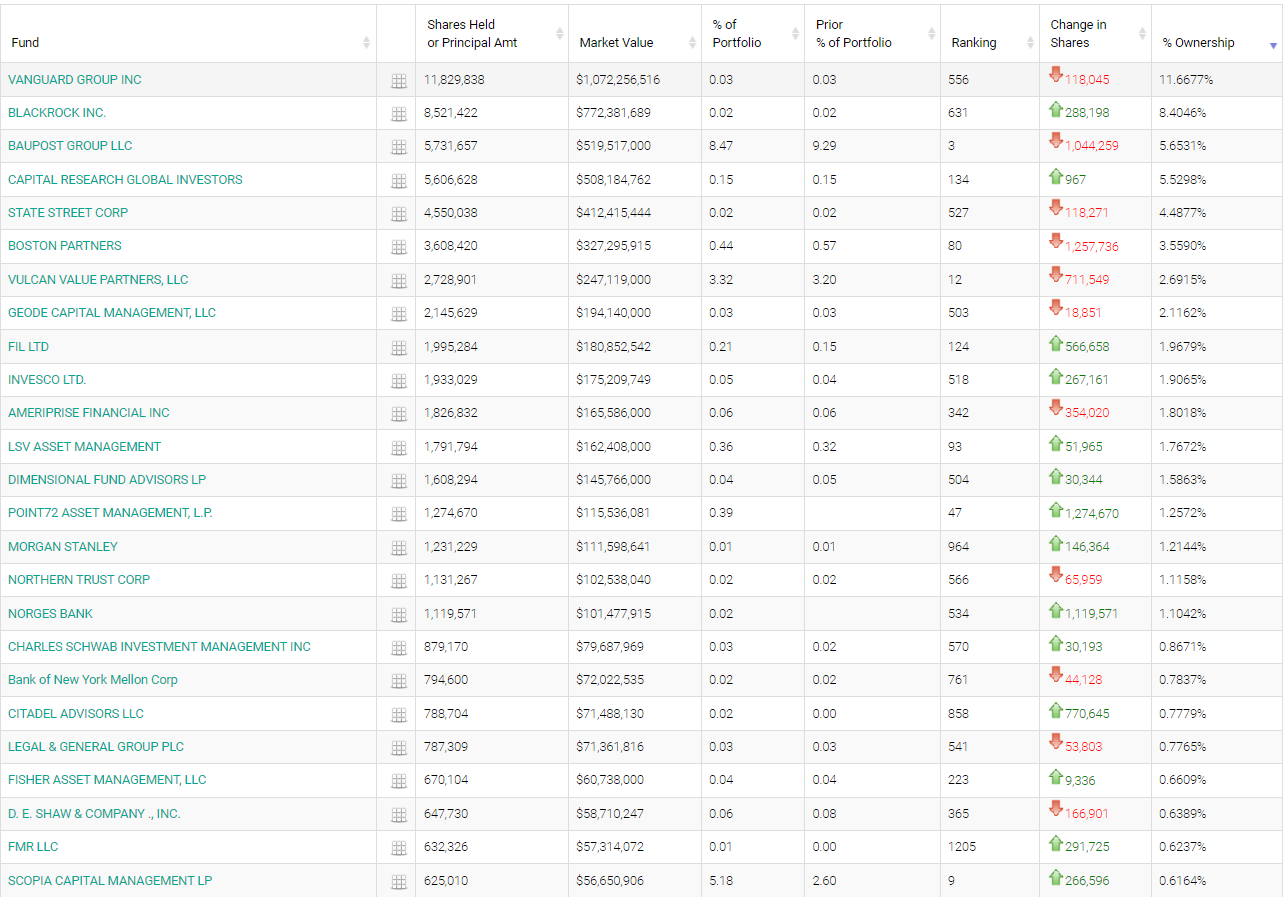Open GEODE CAPITAL MANAGEMENT, LLC link
Image resolution: width=1283 pixels, height=897 pixels.
112,313
